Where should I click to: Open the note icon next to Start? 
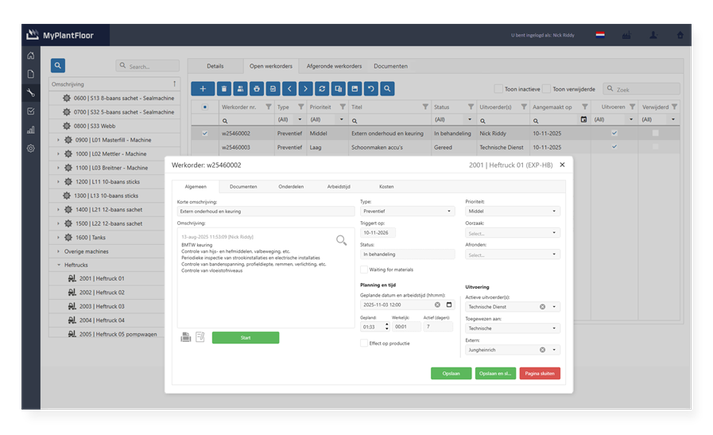(200, 337)
